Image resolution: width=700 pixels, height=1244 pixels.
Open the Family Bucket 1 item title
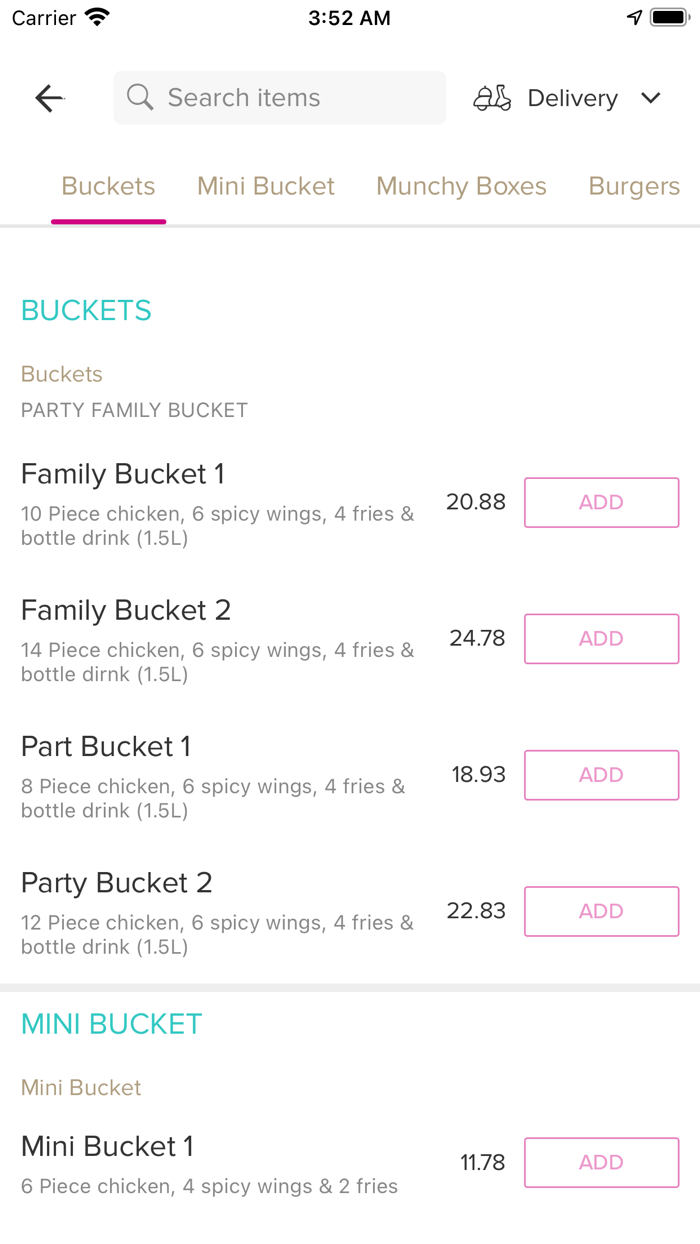[123, 474]
